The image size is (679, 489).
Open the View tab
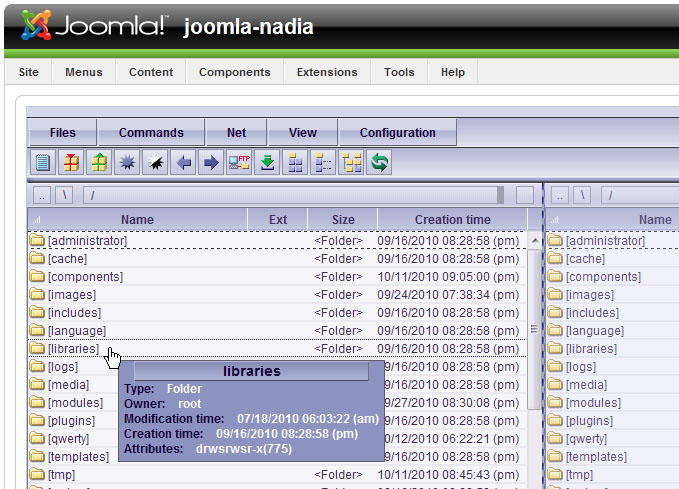[x=303, y=133]
